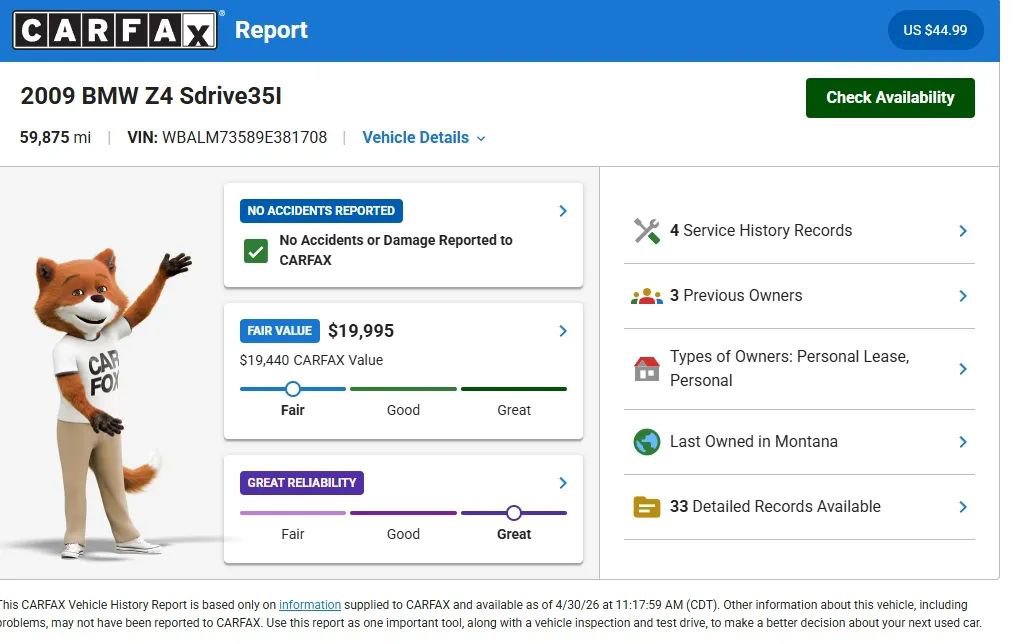Click the house Types of Owners icon
This screenshot has height=644, width=1012.
tap(647, 368)
